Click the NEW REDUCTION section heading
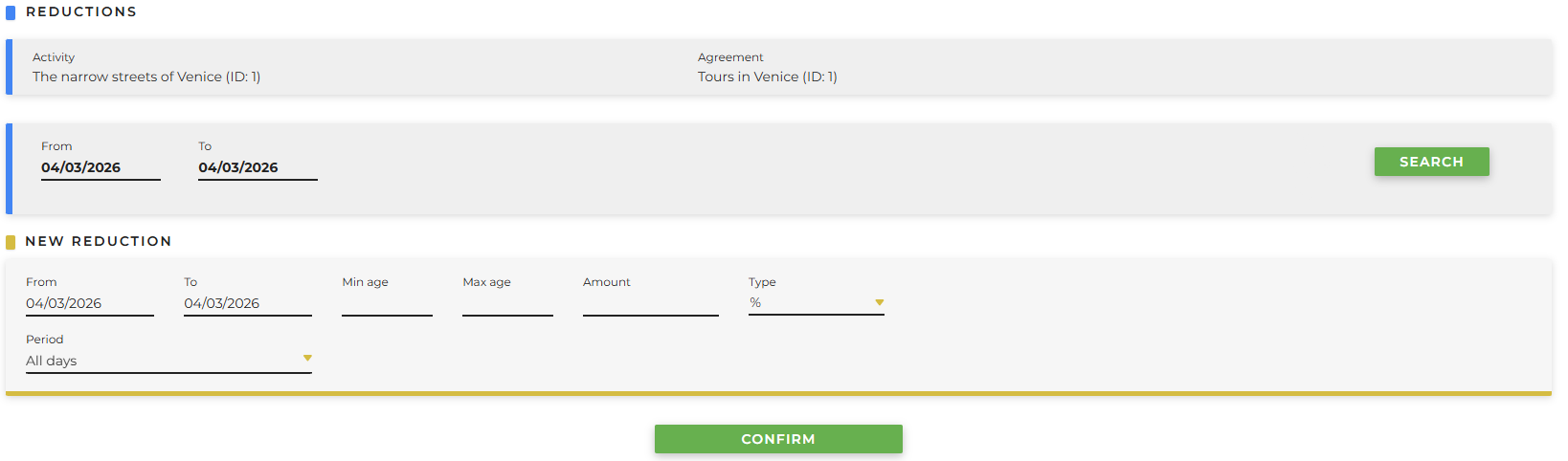Screen dimensions: 1568x461 coord(99,241)
